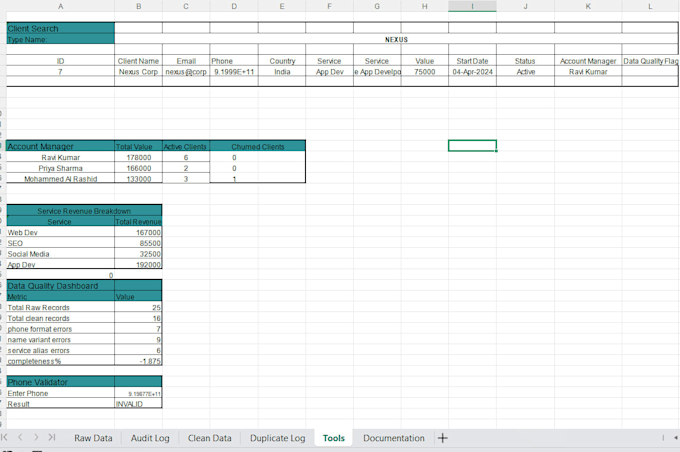This screenshot has height=452, width=680.
Task: Open the Raw Data sheet tab
Action: pos(93,438)
